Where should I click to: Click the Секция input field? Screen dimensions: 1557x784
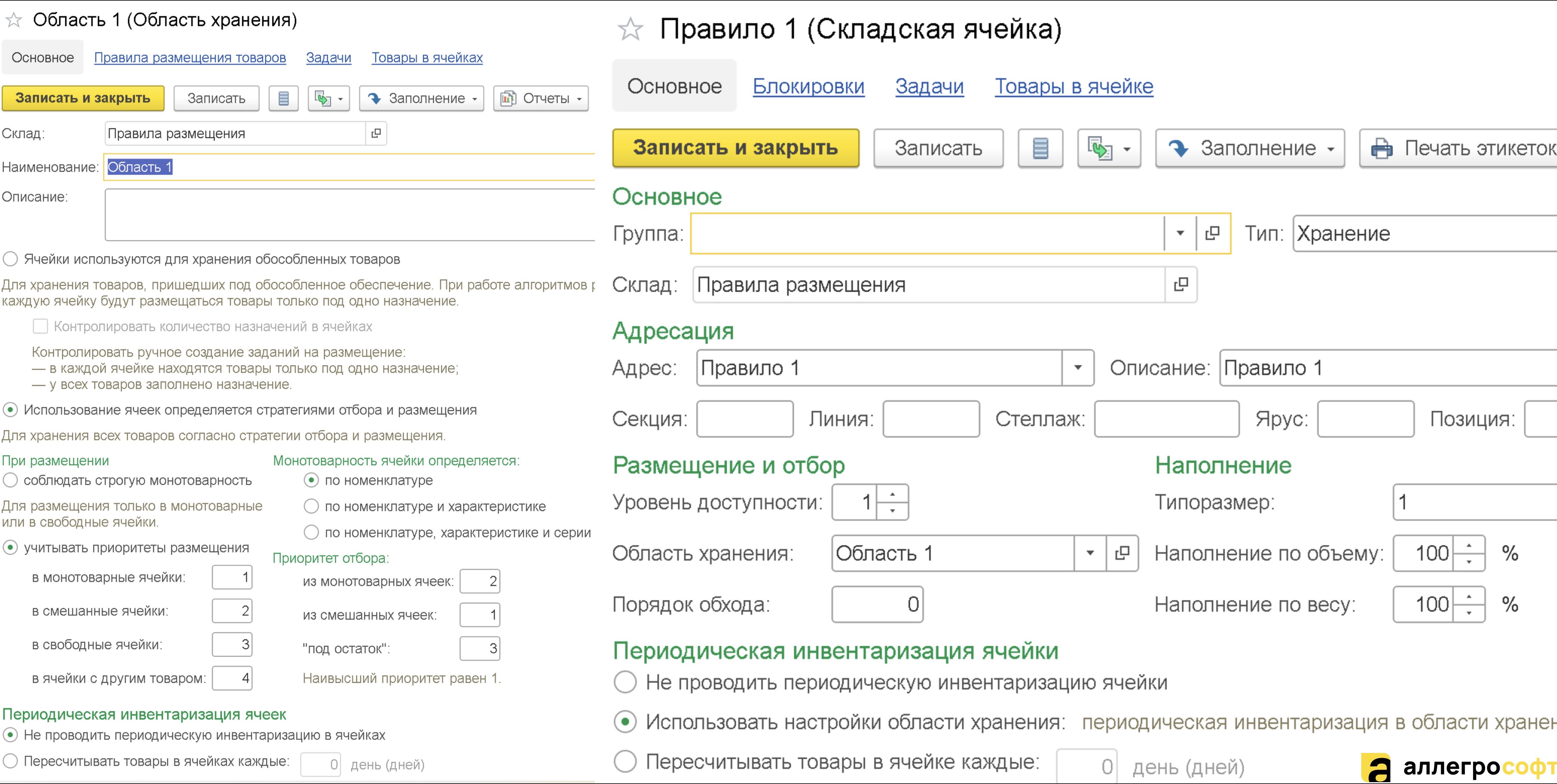745,418
